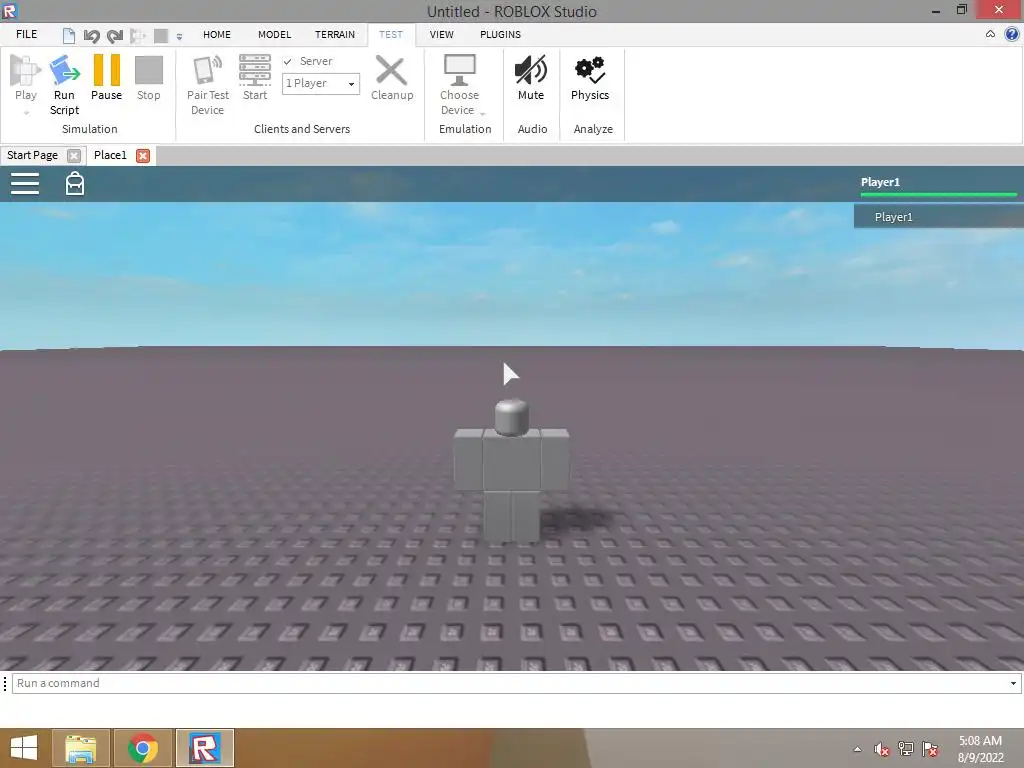Click the ROBLOX Studio title bar logo
1024x768 pixels.
(x=10, y=11)
